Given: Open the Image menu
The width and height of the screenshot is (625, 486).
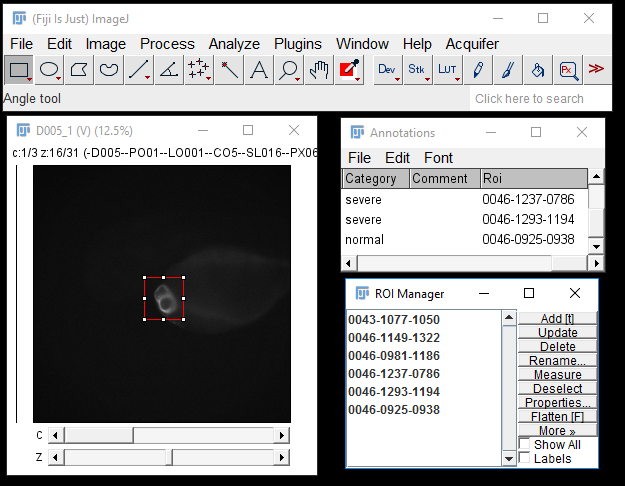Looking at the screenshot, I should click(106, 44).
